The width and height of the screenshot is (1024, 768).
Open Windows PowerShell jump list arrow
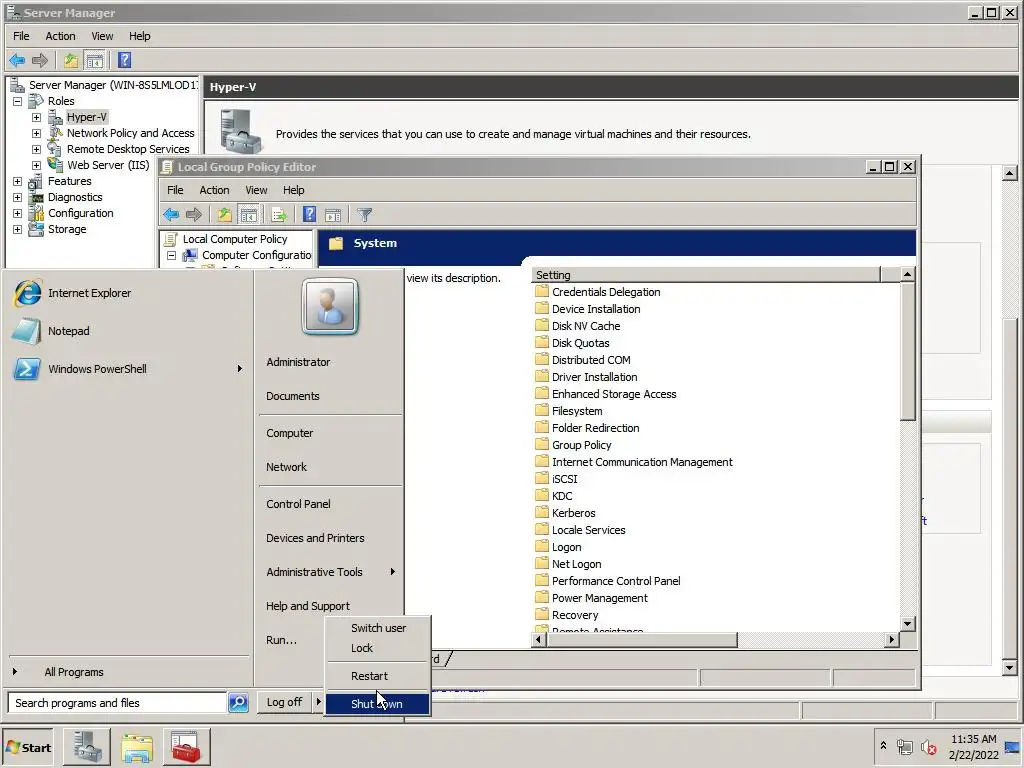point(240,369)
